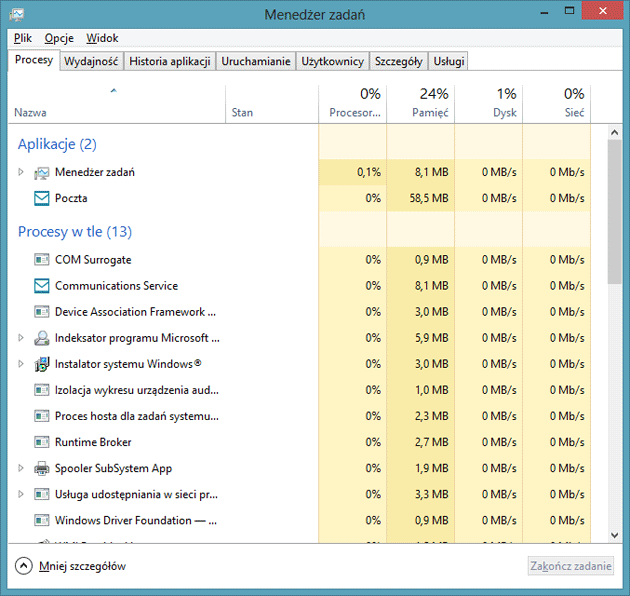630x596 pixels.
Task: Sort by the Procesor column header
Action: pos(353,104)
